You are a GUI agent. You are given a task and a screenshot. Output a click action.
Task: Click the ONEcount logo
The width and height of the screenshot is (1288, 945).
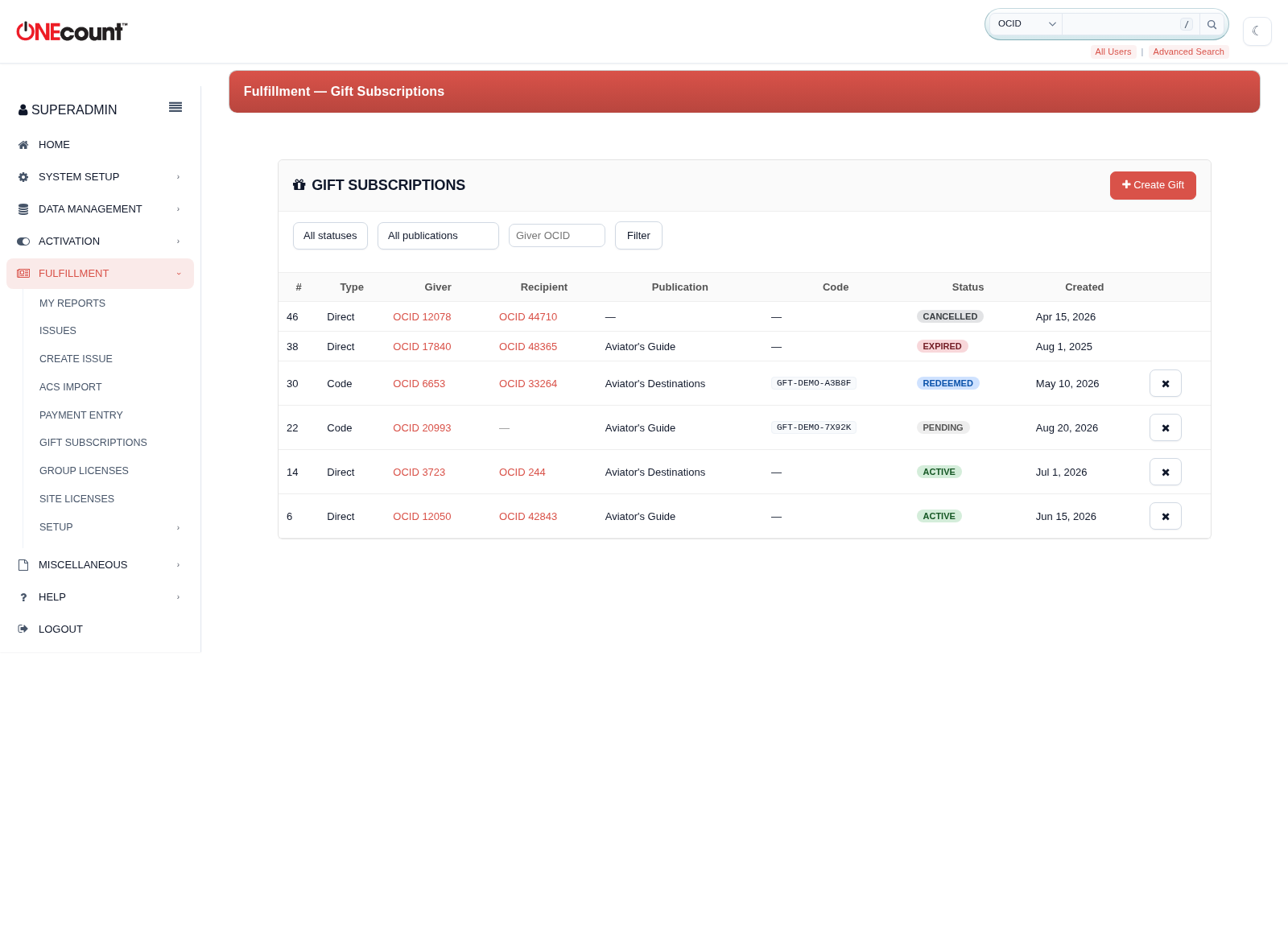point(72,31)
